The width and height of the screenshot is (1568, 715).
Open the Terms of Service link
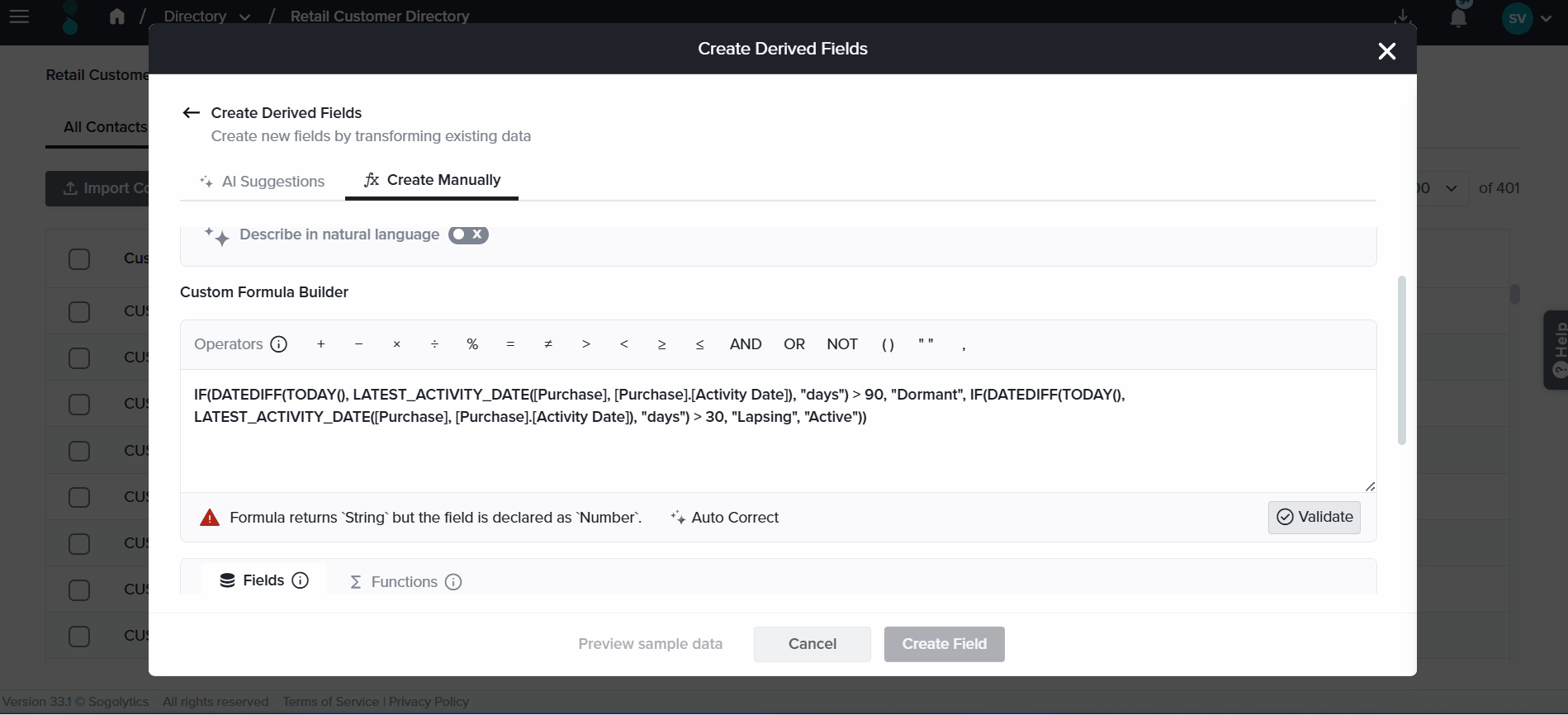tap(330, 702)
